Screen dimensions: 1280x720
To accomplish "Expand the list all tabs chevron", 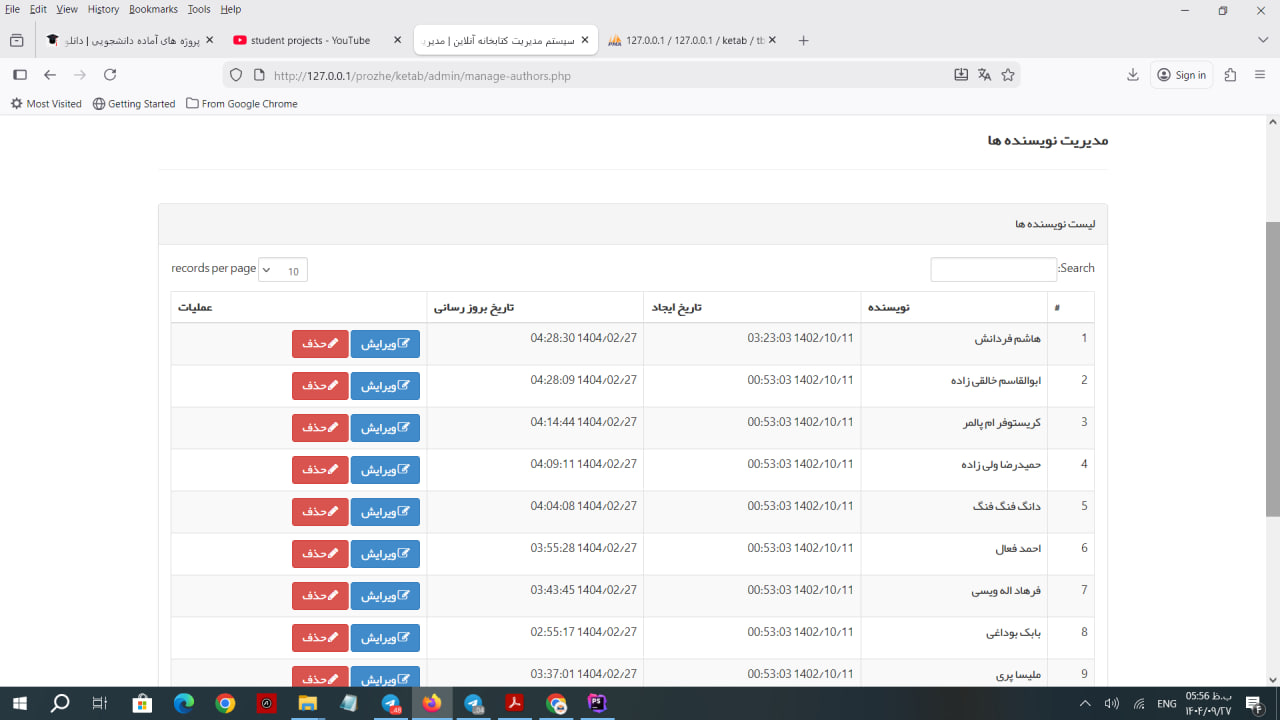I will coord(1263,40).
